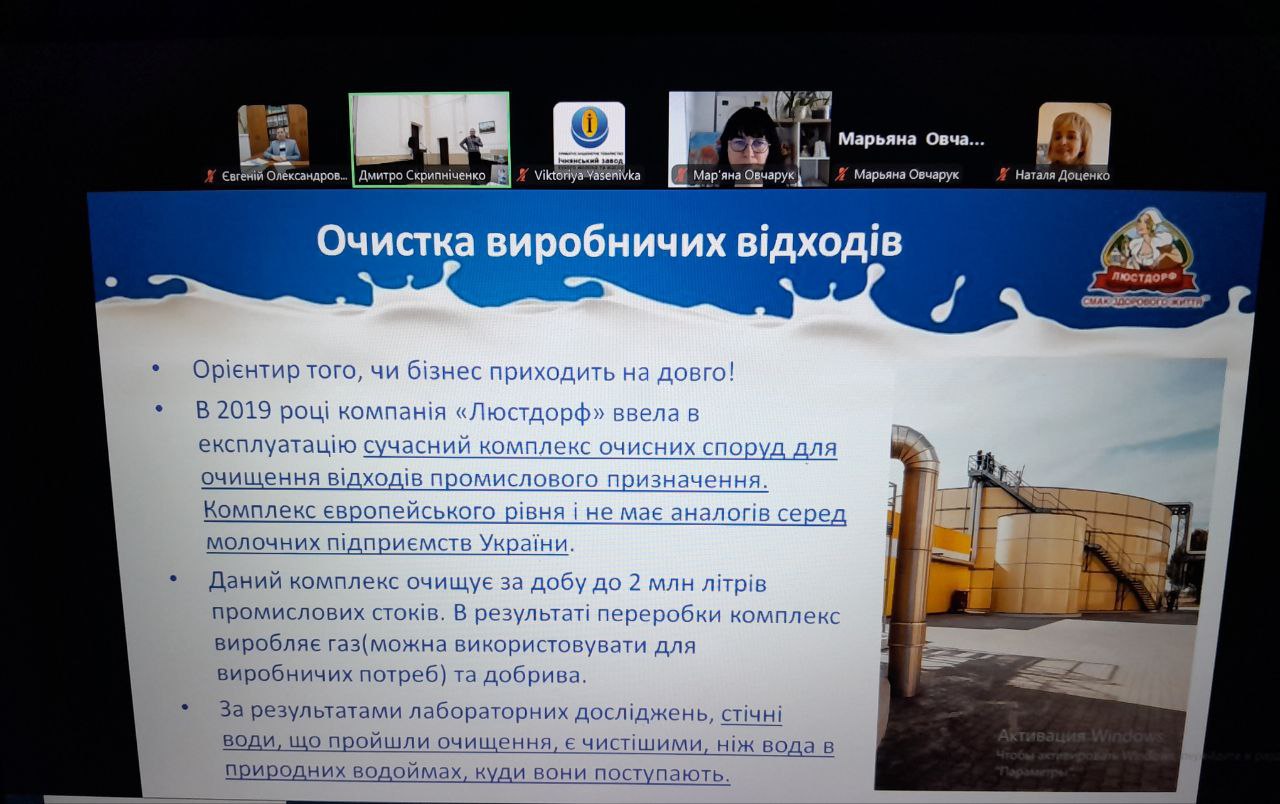Viewport: 1280px width, 804px height.
Task: Click the Ічнянський завод logo avatar
Action: (589, 133)
